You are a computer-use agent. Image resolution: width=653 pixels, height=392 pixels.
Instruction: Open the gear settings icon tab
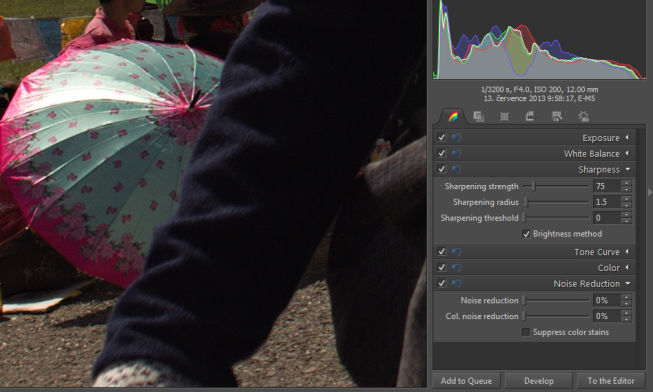583,117
